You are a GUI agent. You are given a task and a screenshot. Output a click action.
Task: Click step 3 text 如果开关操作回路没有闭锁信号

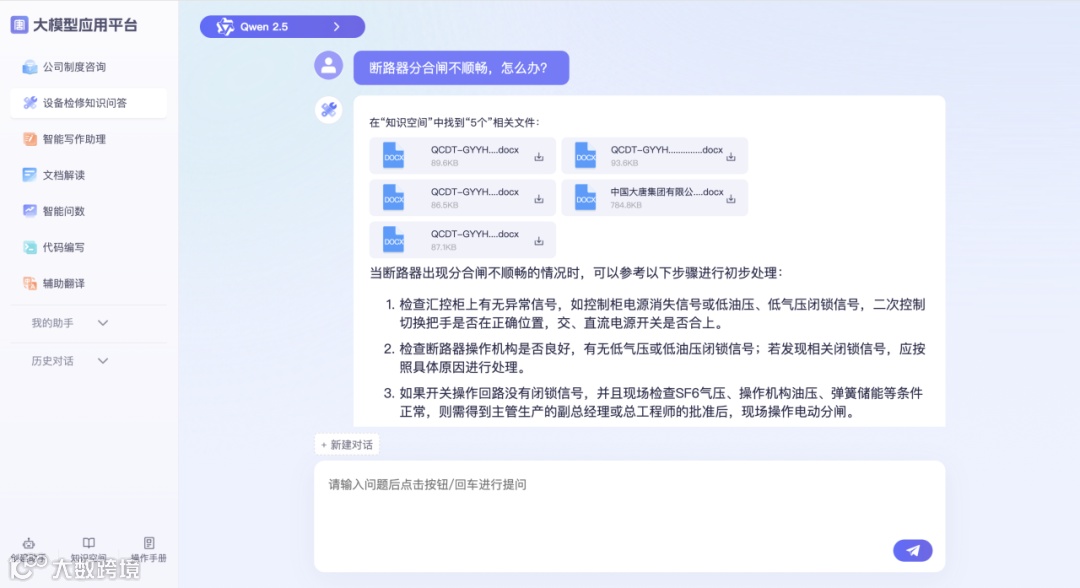(661, 403)
